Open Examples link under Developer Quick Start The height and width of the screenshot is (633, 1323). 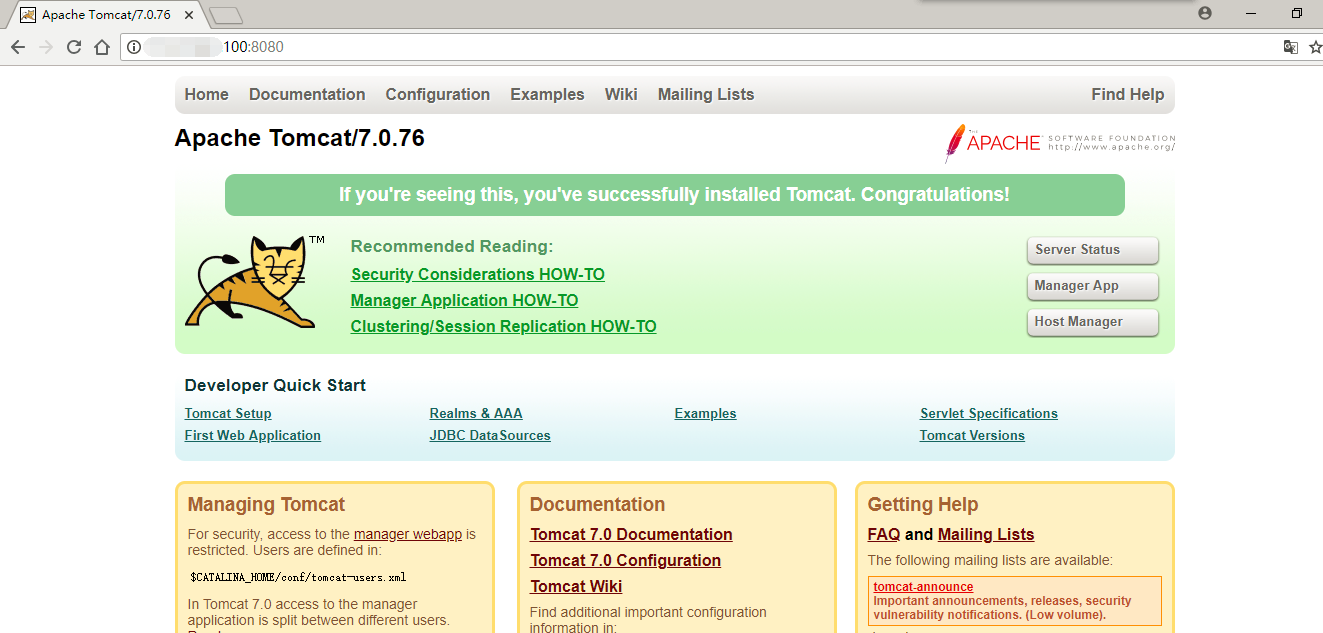tap(706, 414)
